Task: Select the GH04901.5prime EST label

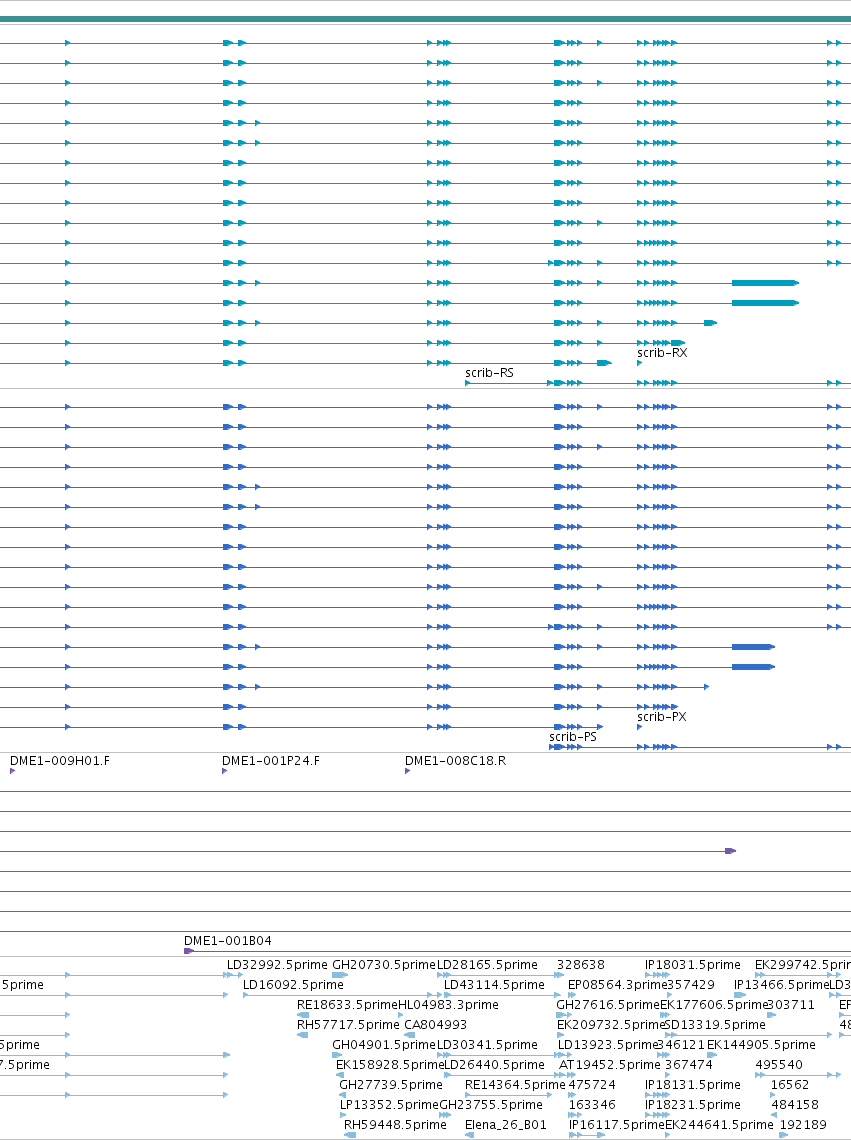Action: click(383, 1045)
